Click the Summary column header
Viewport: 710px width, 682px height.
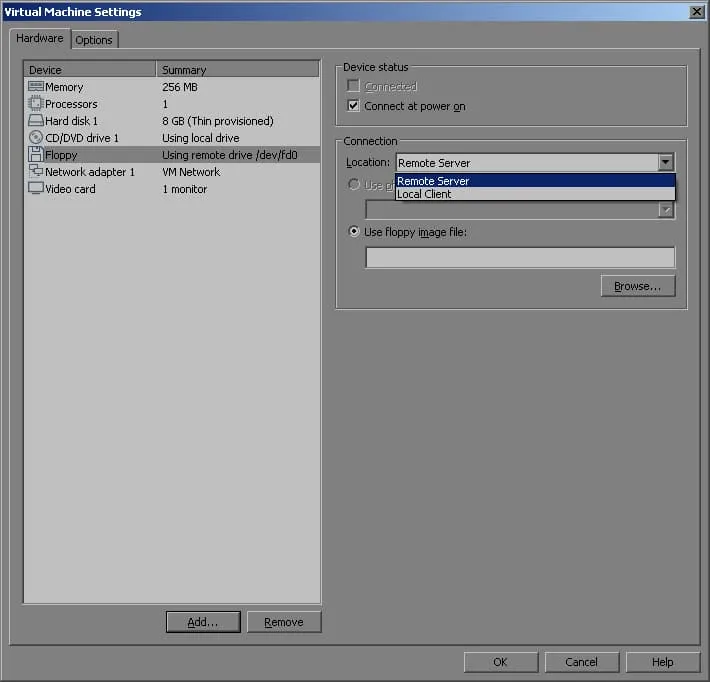[238, 70]
